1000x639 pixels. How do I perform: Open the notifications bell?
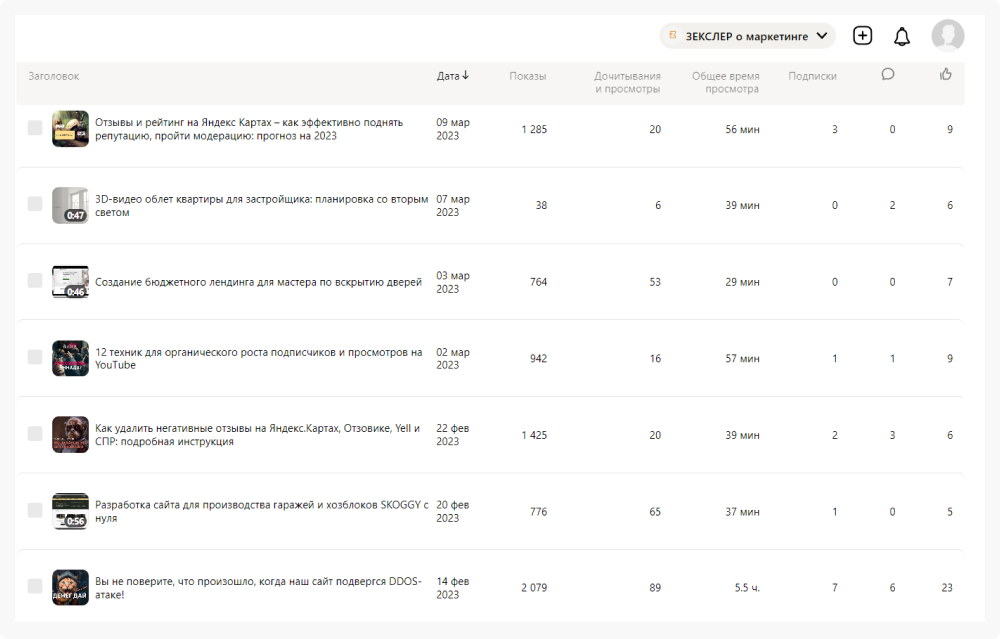click(902, 37)
